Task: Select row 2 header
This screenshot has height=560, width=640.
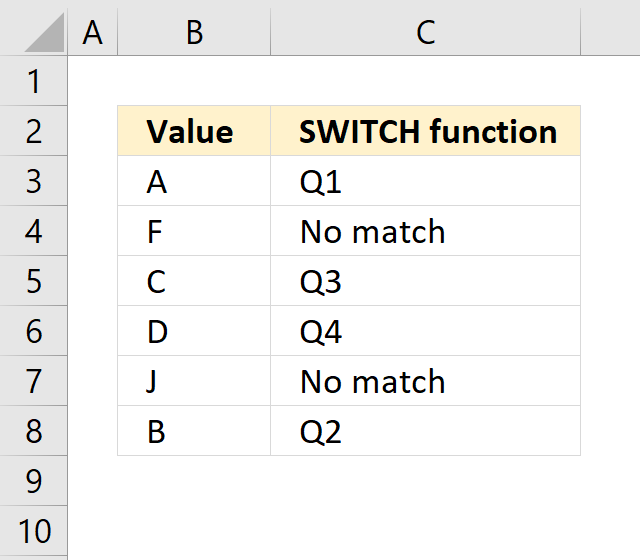Action: tap(33, 131)
